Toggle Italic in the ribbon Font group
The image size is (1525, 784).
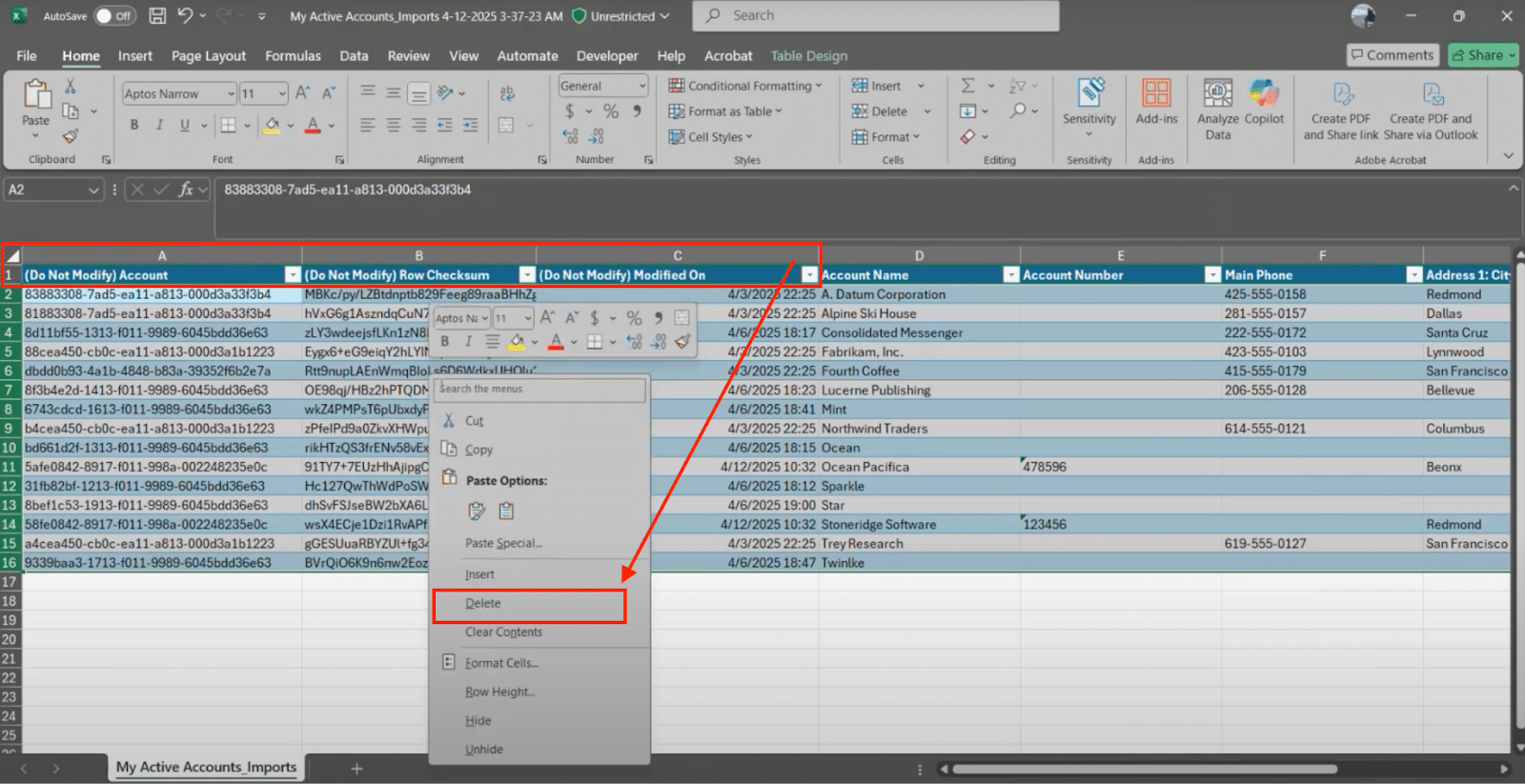click(x=159, y=125)
